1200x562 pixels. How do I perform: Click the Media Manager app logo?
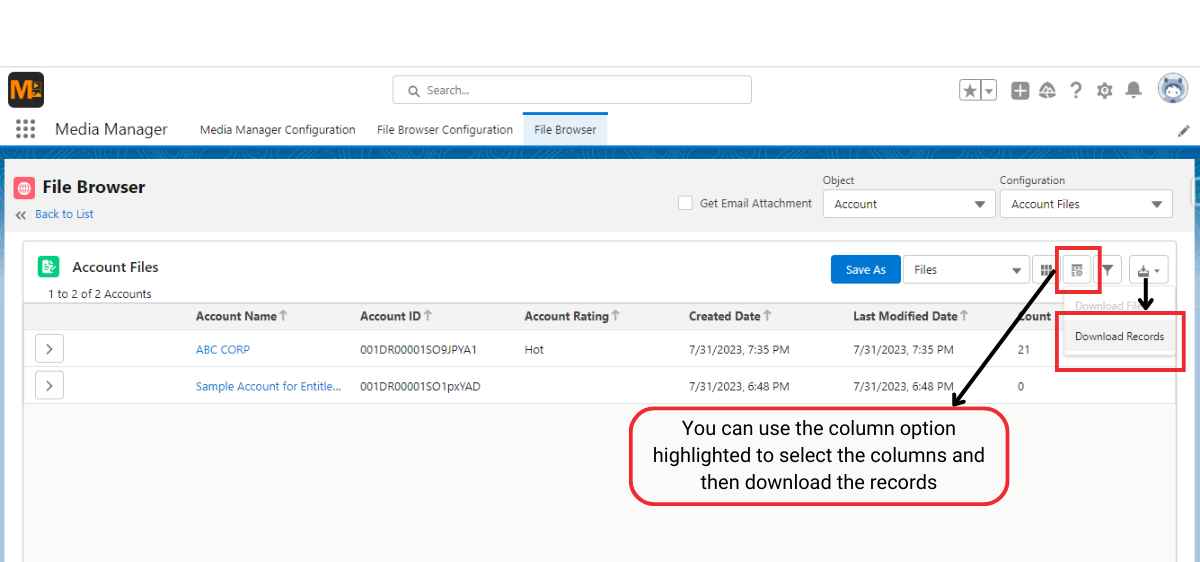point(26,90)
